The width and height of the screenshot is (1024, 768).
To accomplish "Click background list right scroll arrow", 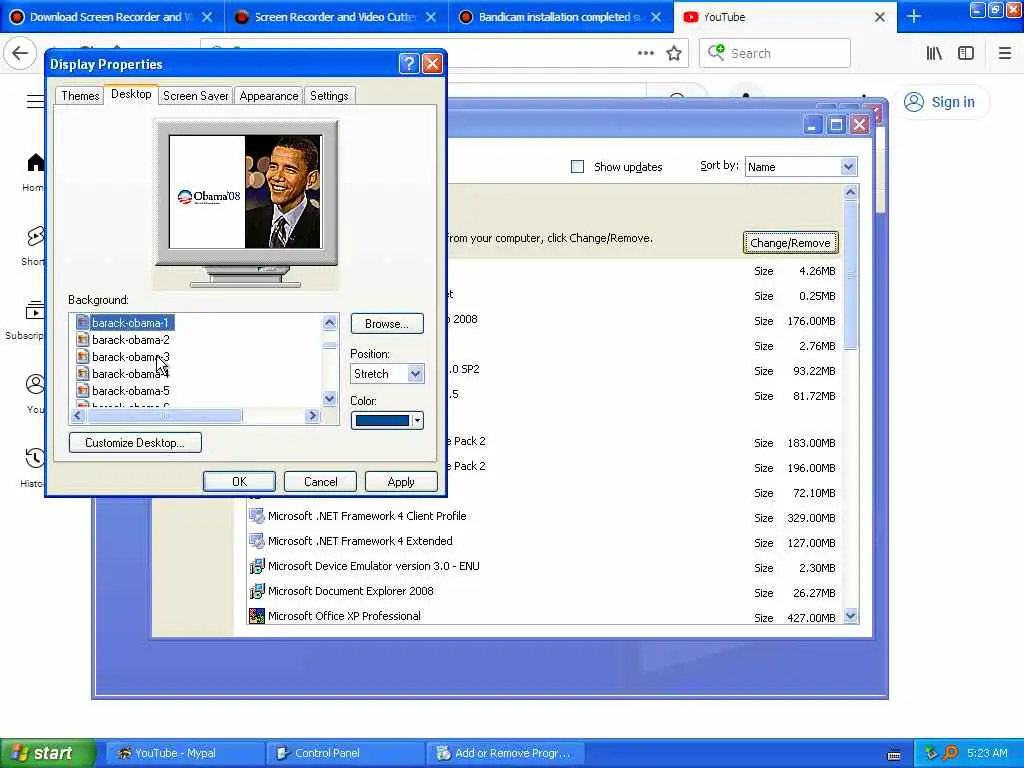I will (x=312, y=415).
